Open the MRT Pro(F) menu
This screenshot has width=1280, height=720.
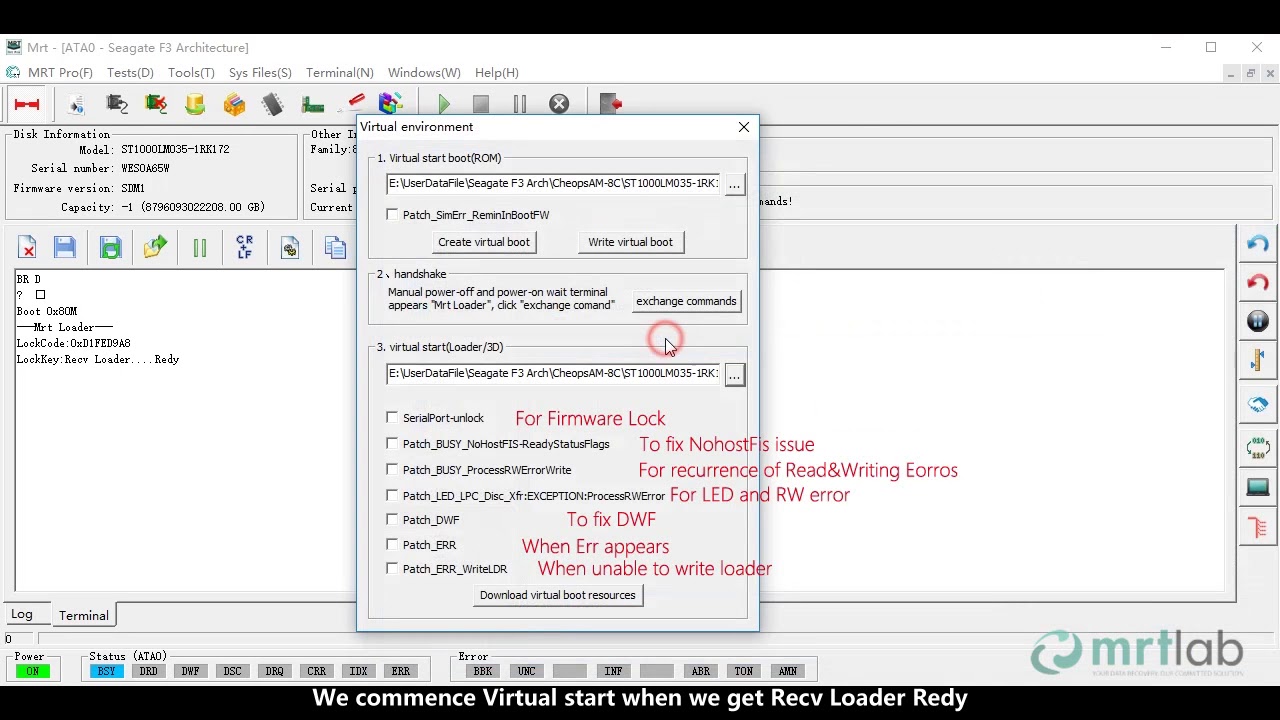tap(60, 72)
